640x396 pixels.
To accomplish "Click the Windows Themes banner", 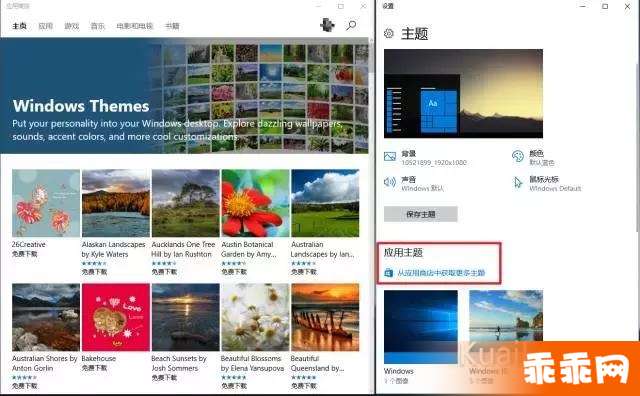I will point(184,96).
